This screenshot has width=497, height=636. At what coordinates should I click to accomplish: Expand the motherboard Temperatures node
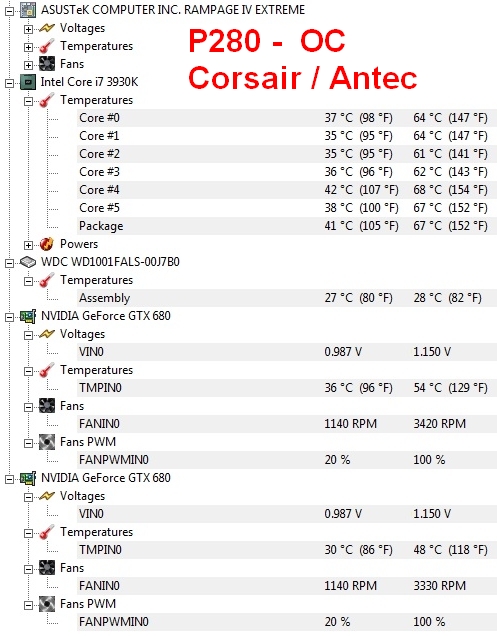coord(28,47)
